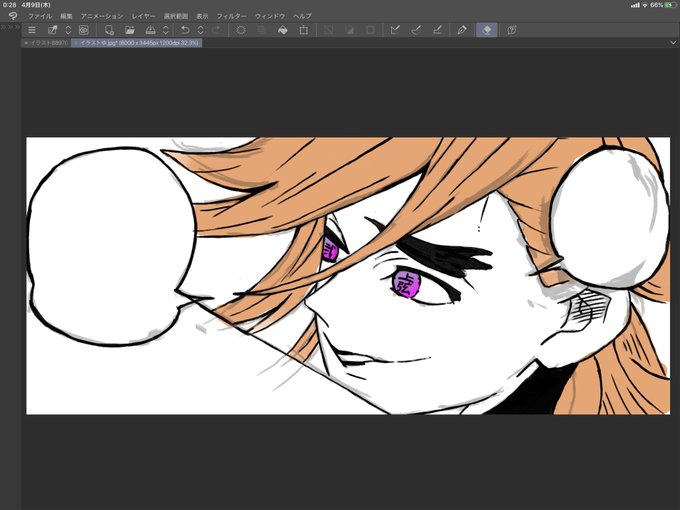Click the edit/pen-on-square icon
The width and height of the screenshot is (680, 510).
point(52,30)
